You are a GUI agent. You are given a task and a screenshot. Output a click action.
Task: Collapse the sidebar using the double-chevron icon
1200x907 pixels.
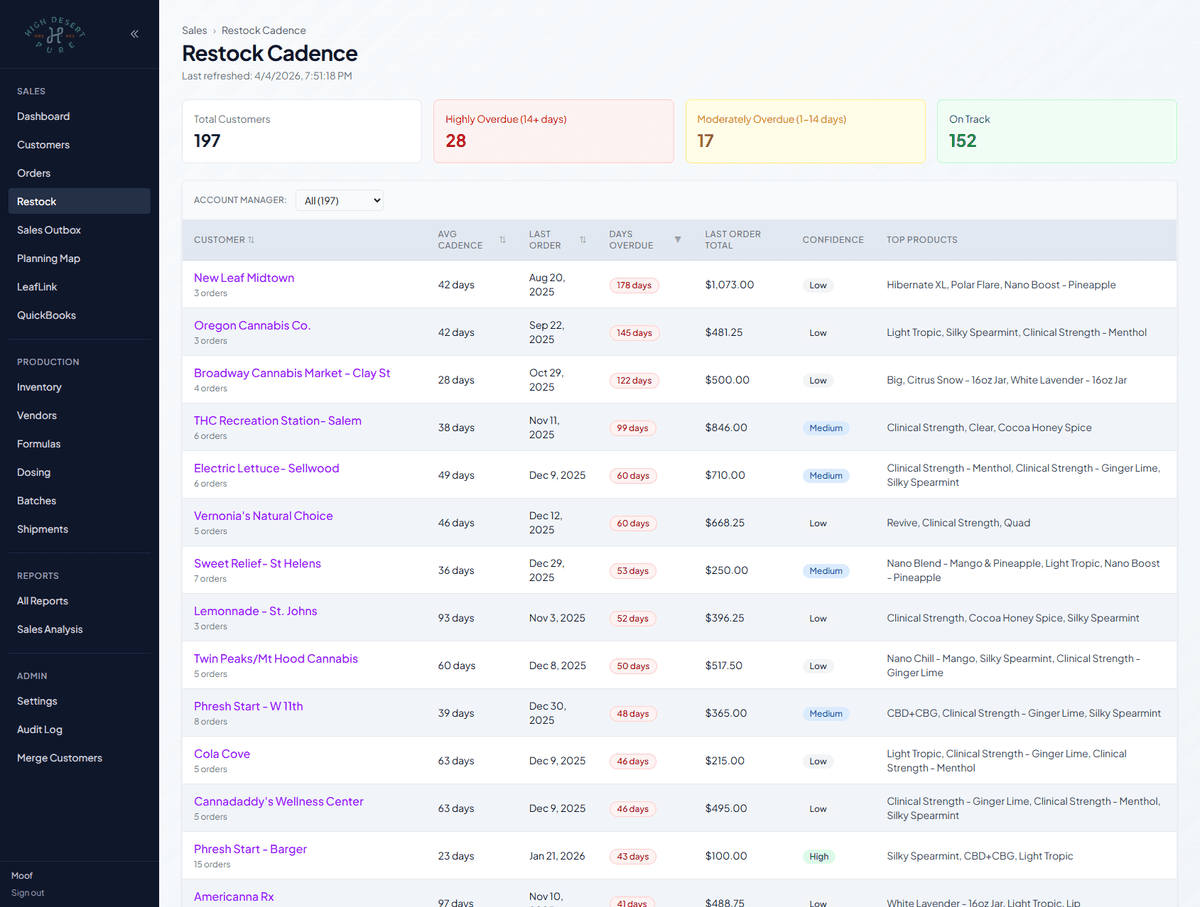coord(134,33)
